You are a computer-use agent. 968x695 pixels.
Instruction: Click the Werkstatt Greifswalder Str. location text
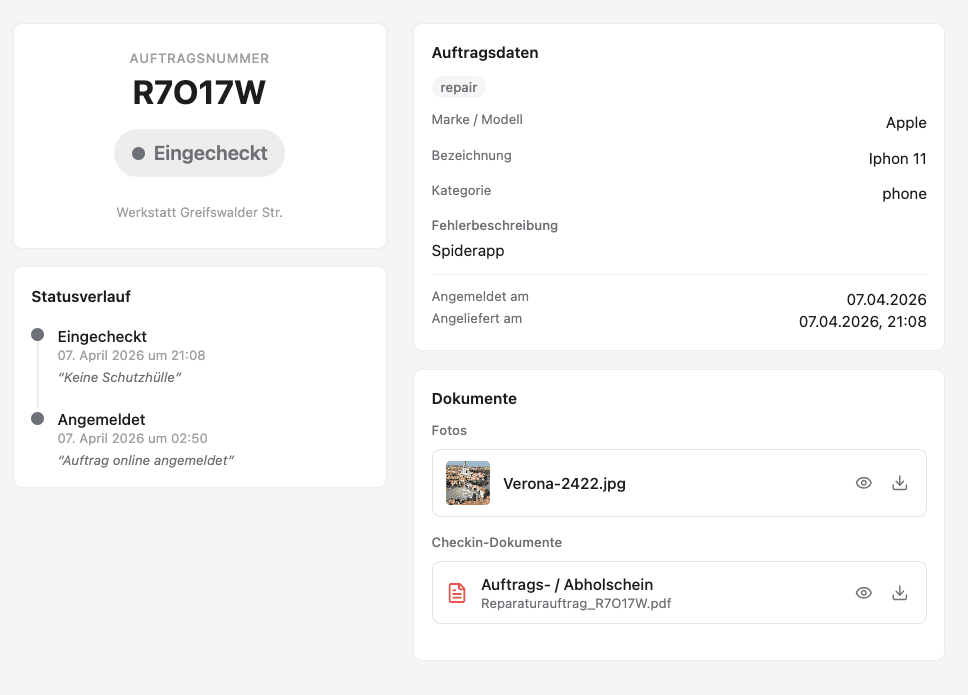pyautogui.click(x=199, y=213)
